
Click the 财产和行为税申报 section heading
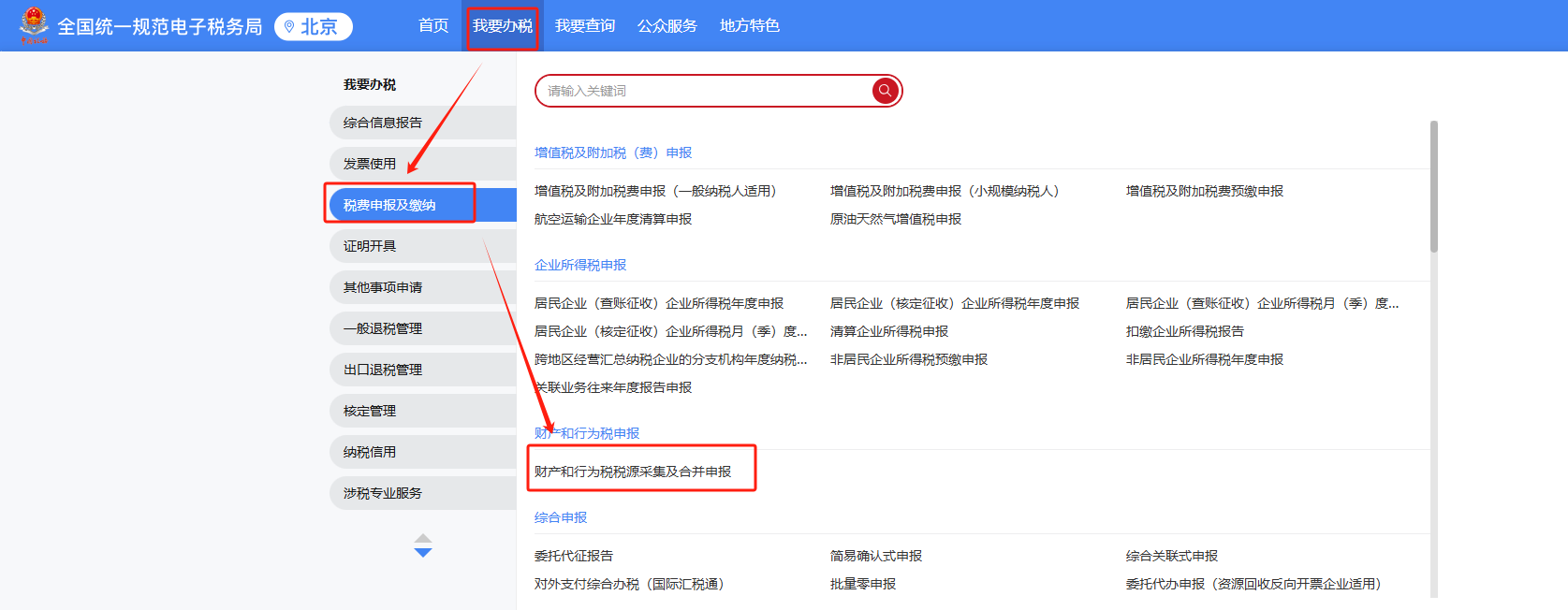[587, 433]
